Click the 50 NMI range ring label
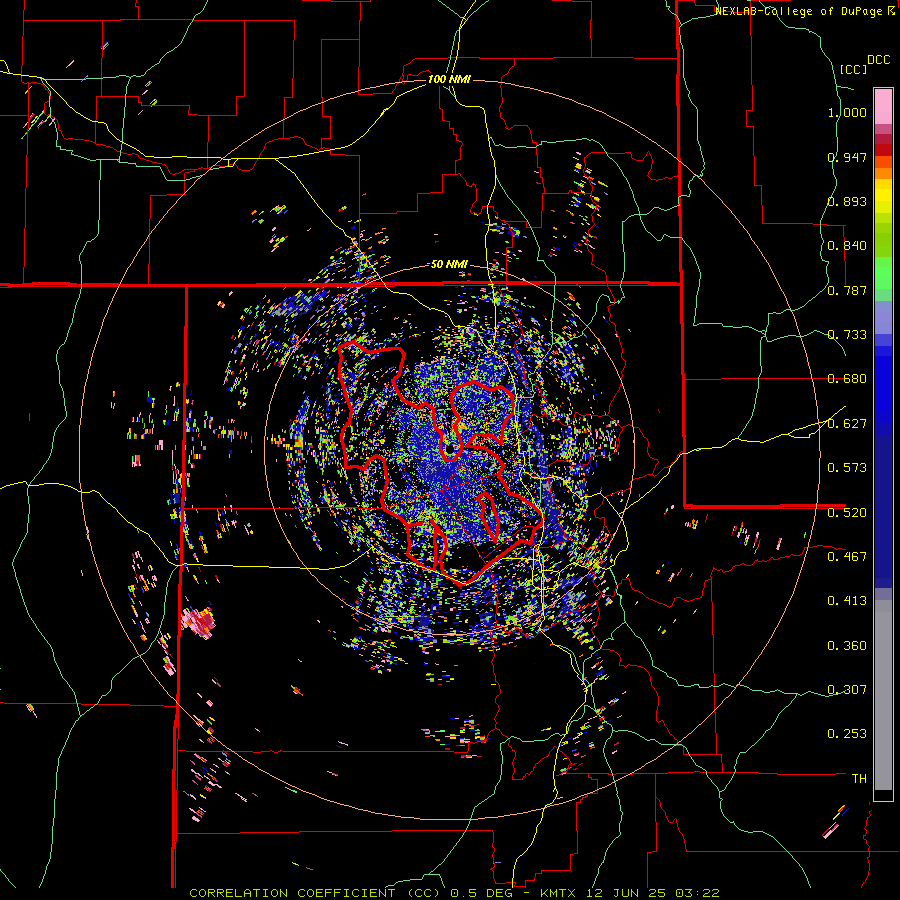 (x=449, y=265)
